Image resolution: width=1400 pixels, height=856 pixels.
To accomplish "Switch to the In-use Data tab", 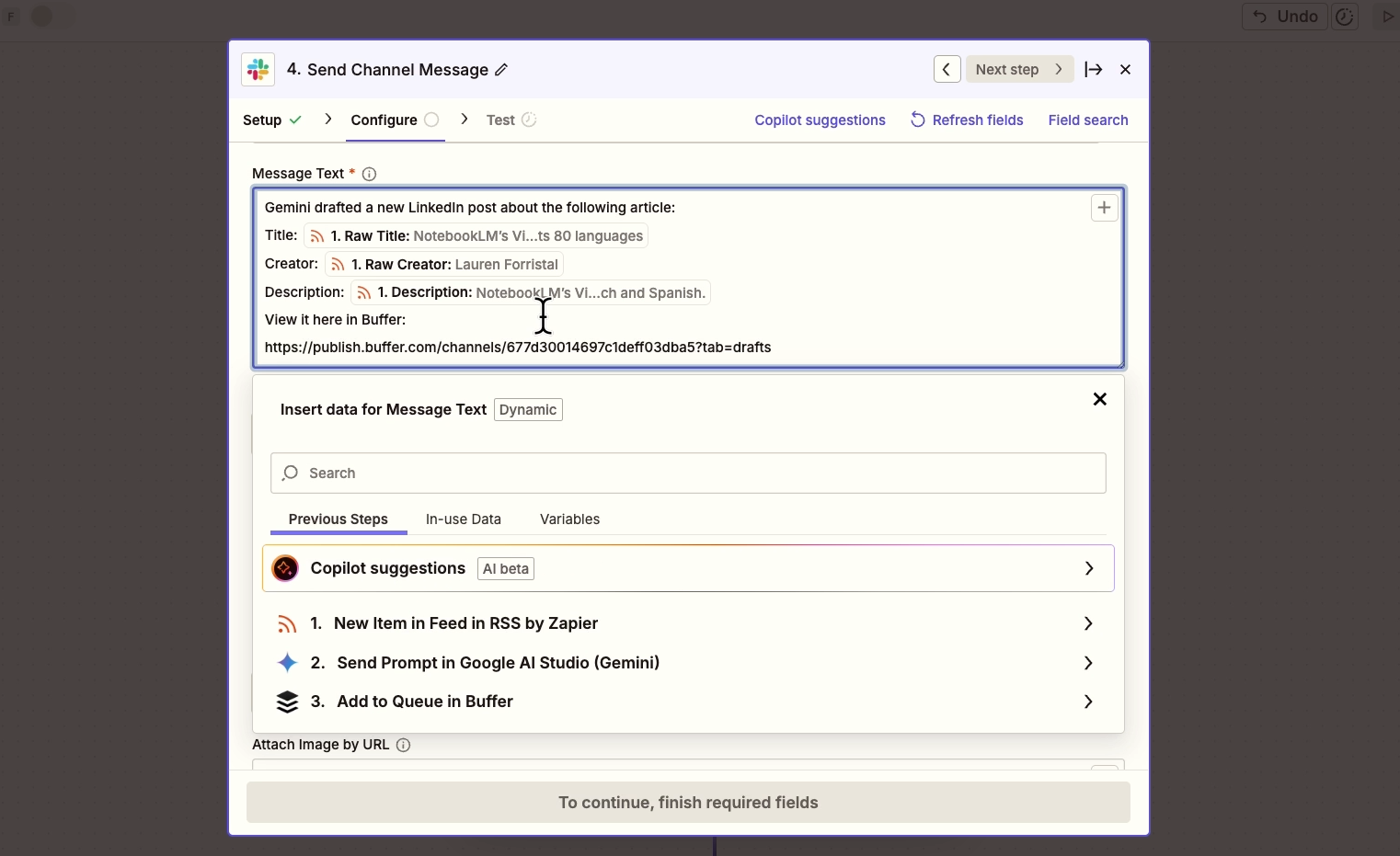I will (463, 519).
